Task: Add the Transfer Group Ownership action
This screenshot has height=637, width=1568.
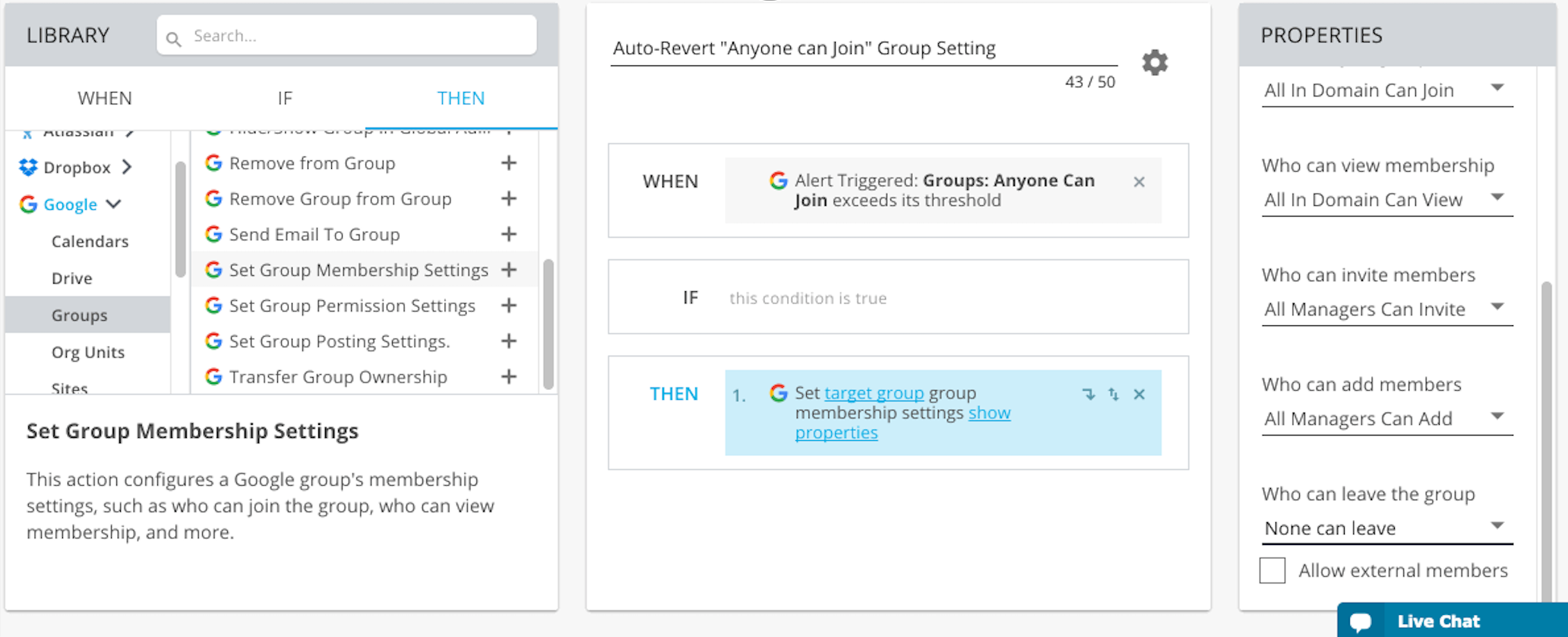Action: click(x=509, y=376)
